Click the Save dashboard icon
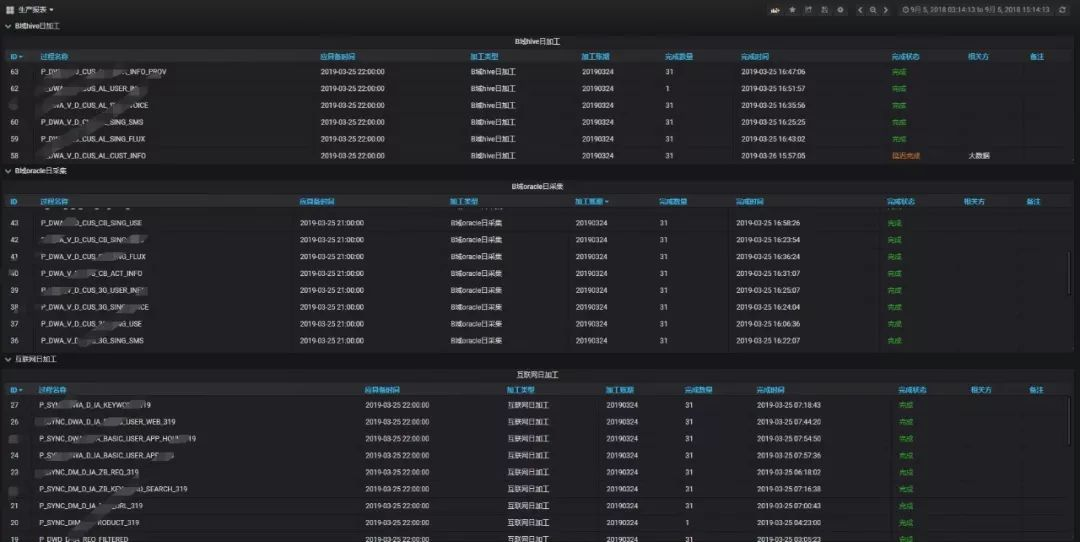This screenshot has height=542, width=1080. [824, 10]
